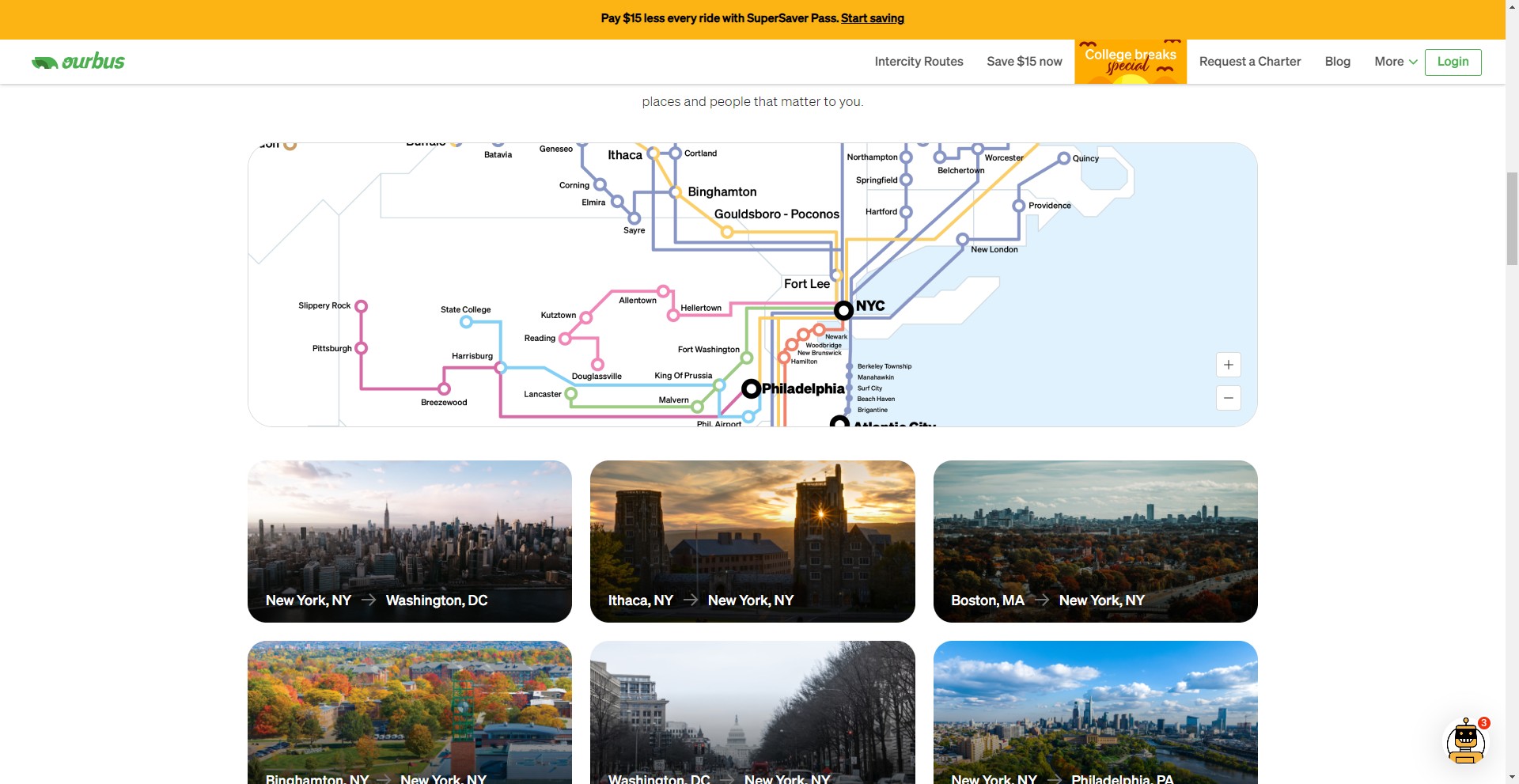Open College breaks special promotion
This screenshot has width=1519, height=784.
point(1130,62)
